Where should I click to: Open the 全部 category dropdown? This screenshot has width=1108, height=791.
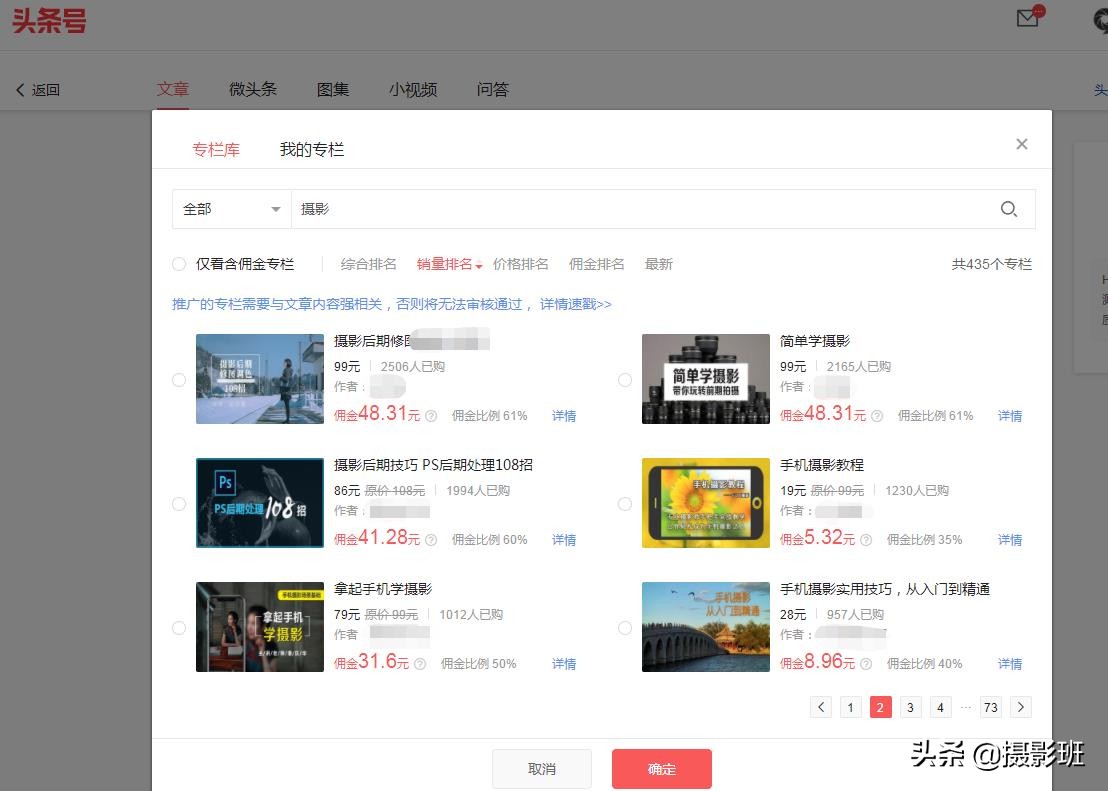click(x=232, y=209)
